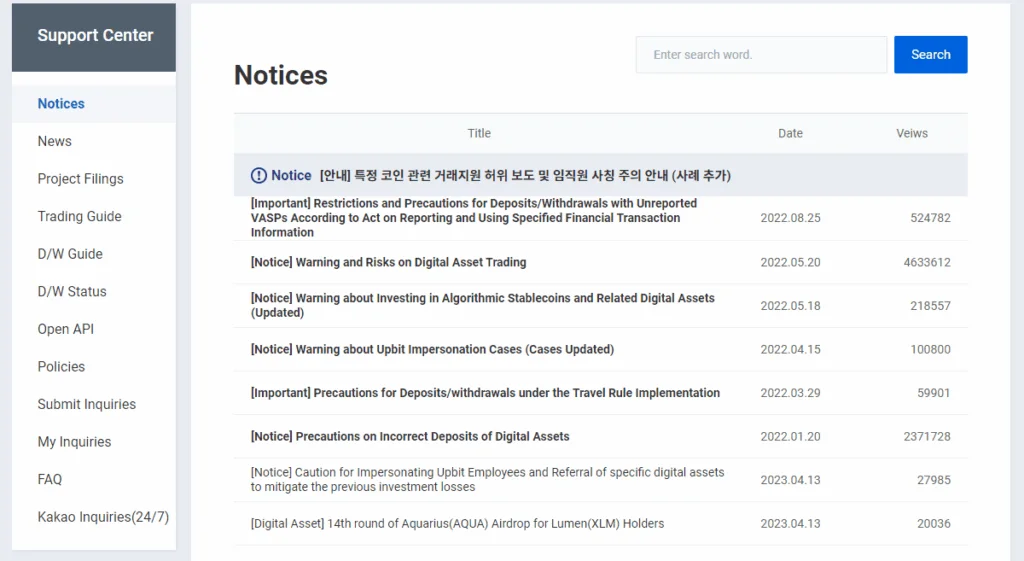1024x561 pixels.
Task: Go to the FAQ section
Action: (x=50, y=479)
